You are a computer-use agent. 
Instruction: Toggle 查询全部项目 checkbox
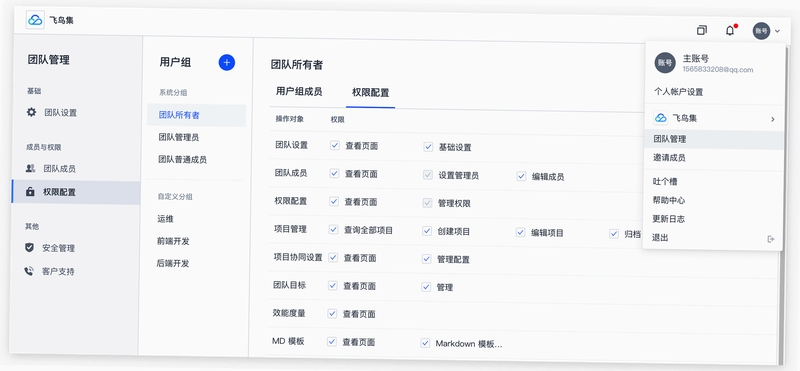334,230
